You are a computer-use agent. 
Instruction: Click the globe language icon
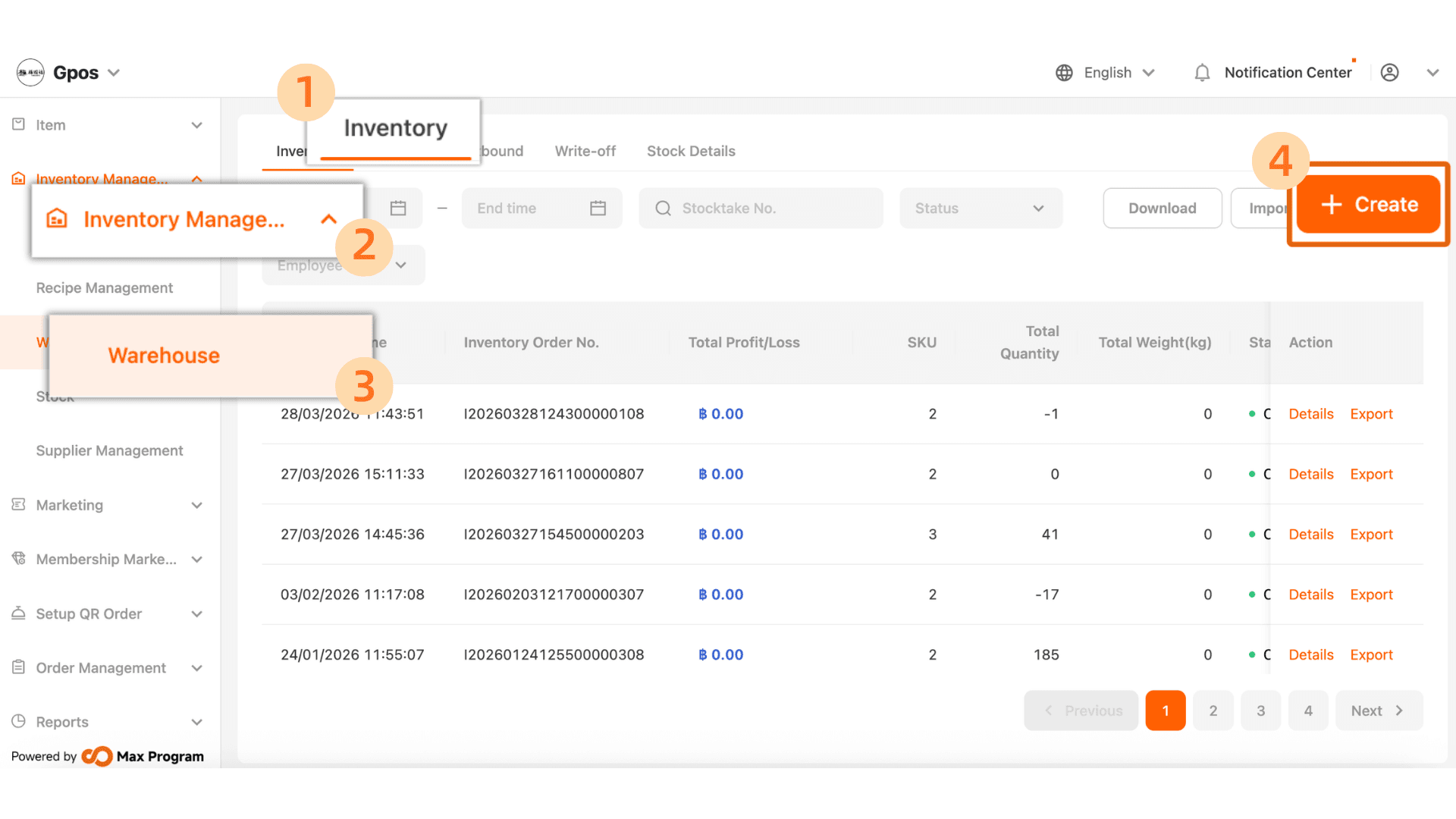[1064, 73]
